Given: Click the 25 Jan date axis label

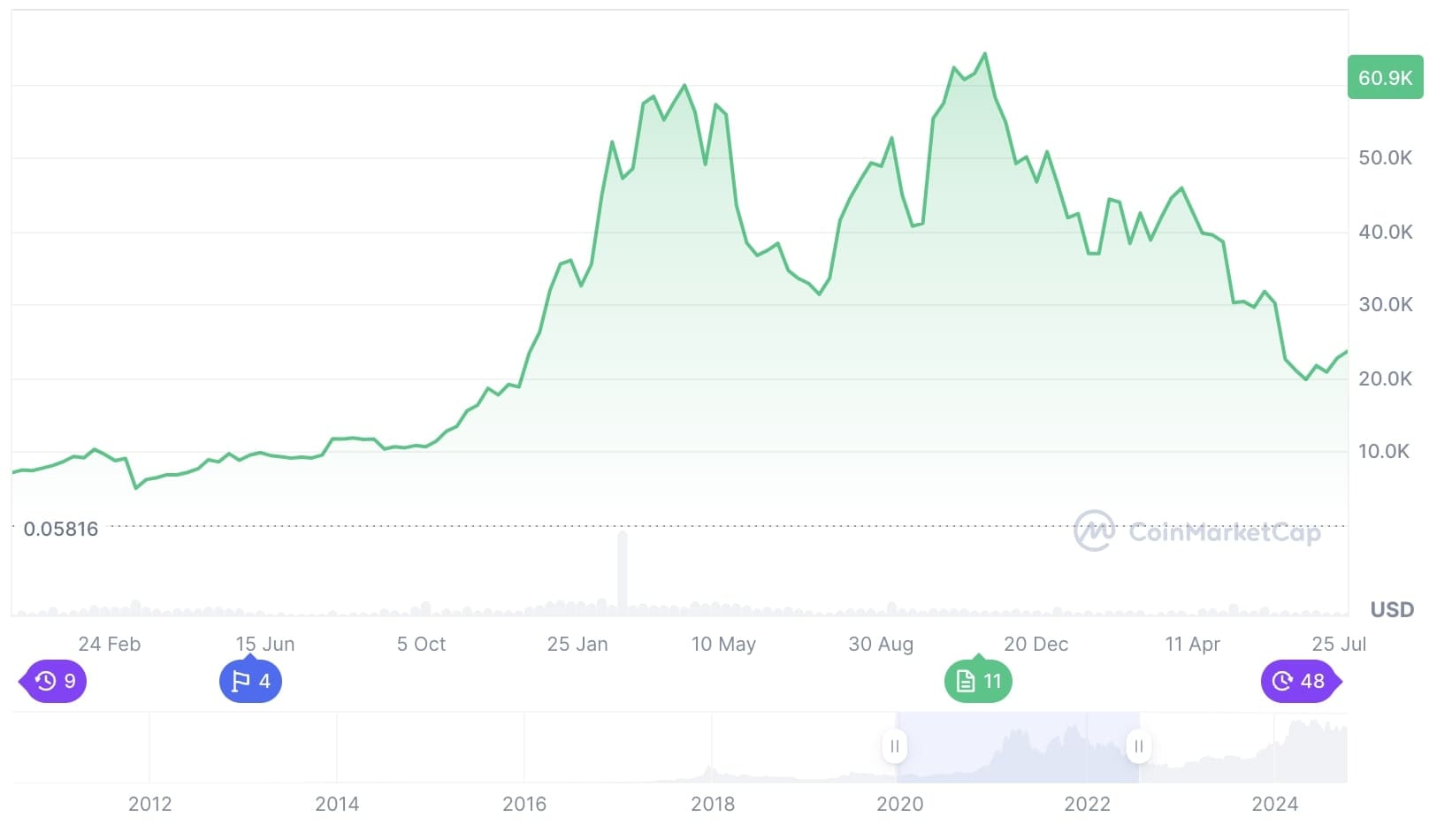Looking at the screenshot, I should click(x=577, y=644).
